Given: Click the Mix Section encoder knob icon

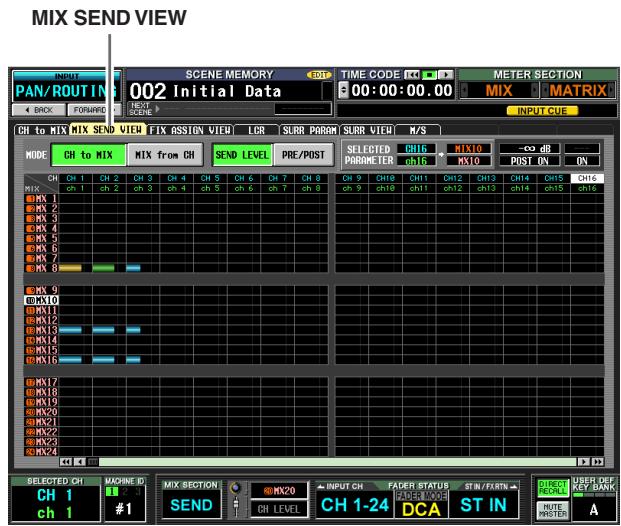Looking at the screenshot, I should point(235,488).
